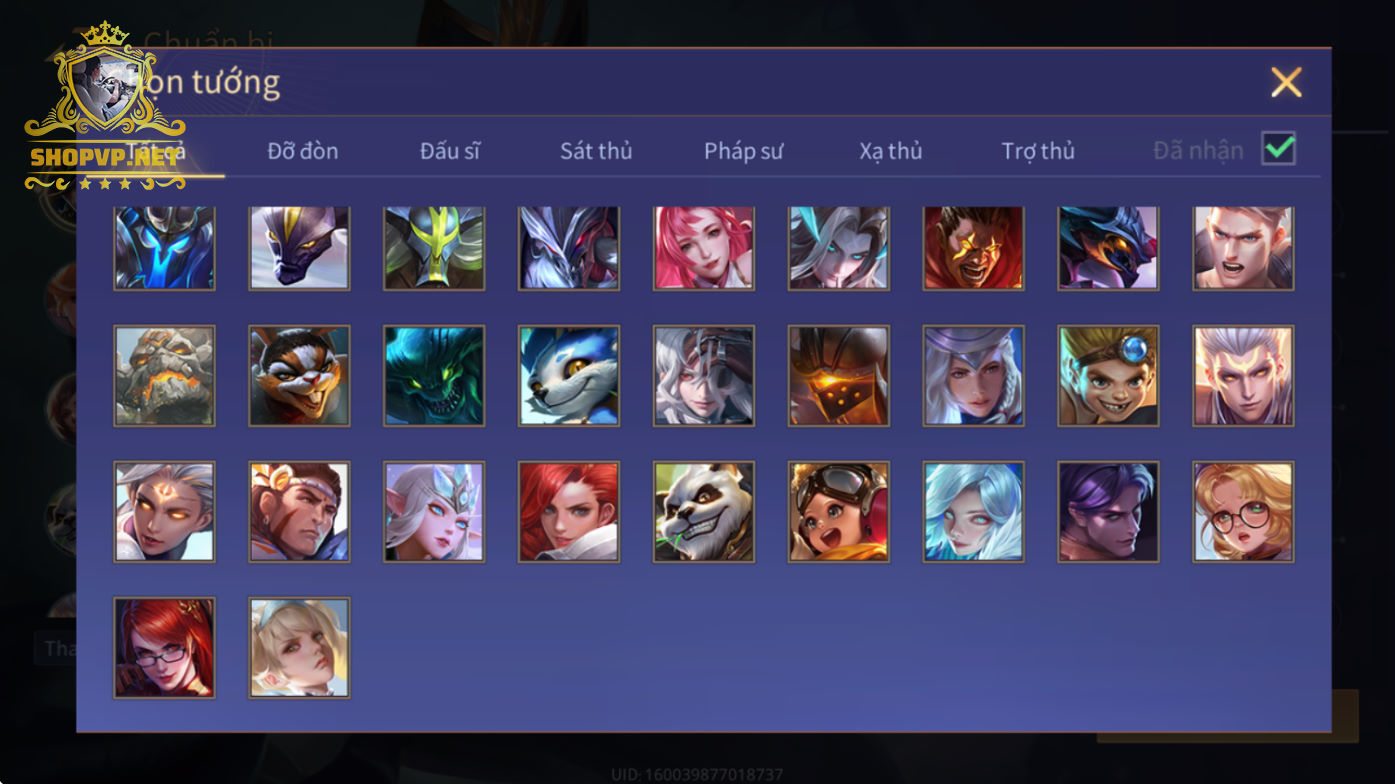The height and width of the screenshot is (784, 1395).
Task: Select the raccoon-like brown furry hero
Action: [299, 376]
